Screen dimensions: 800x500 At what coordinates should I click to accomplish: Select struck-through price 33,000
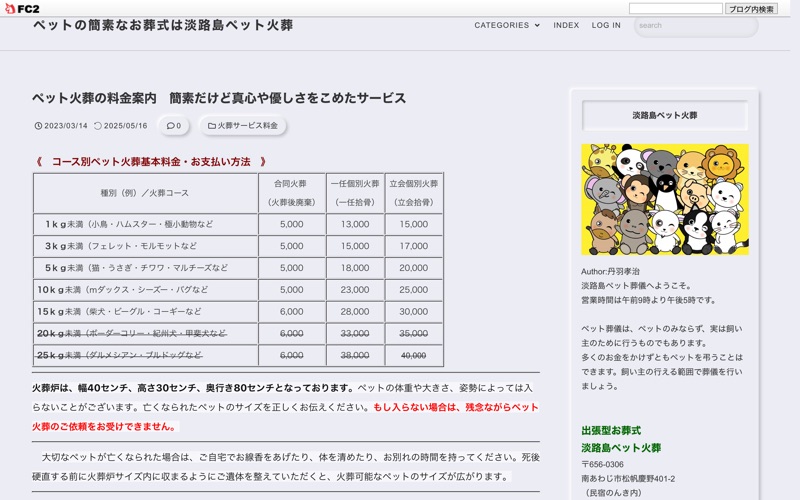pyautogui.click(x=355, y=334)
